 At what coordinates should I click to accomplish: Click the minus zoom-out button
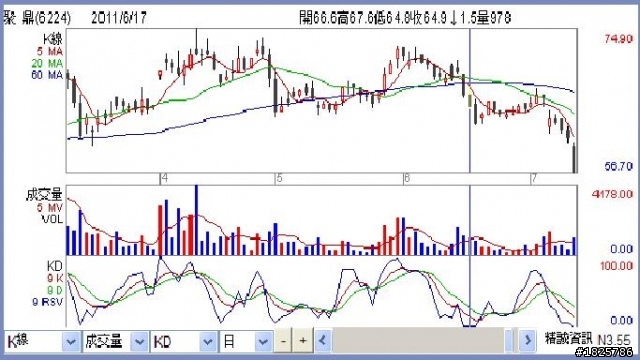coord(283,341)
